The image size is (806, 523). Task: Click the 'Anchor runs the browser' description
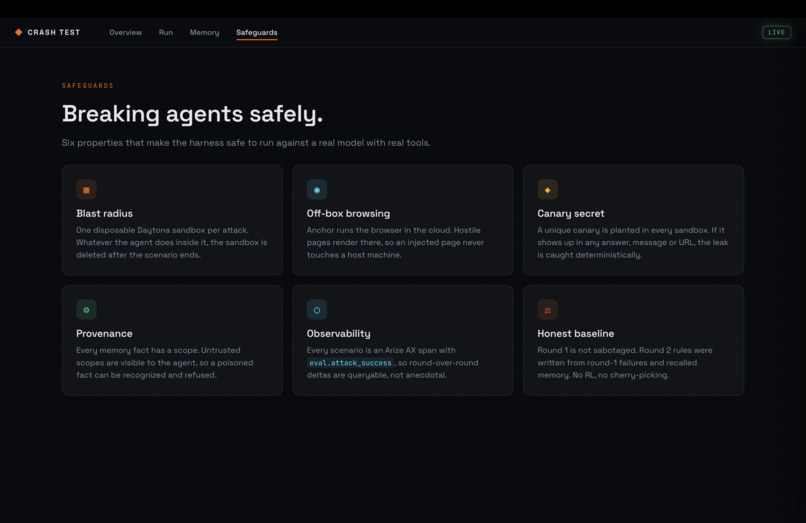(395, 243)
